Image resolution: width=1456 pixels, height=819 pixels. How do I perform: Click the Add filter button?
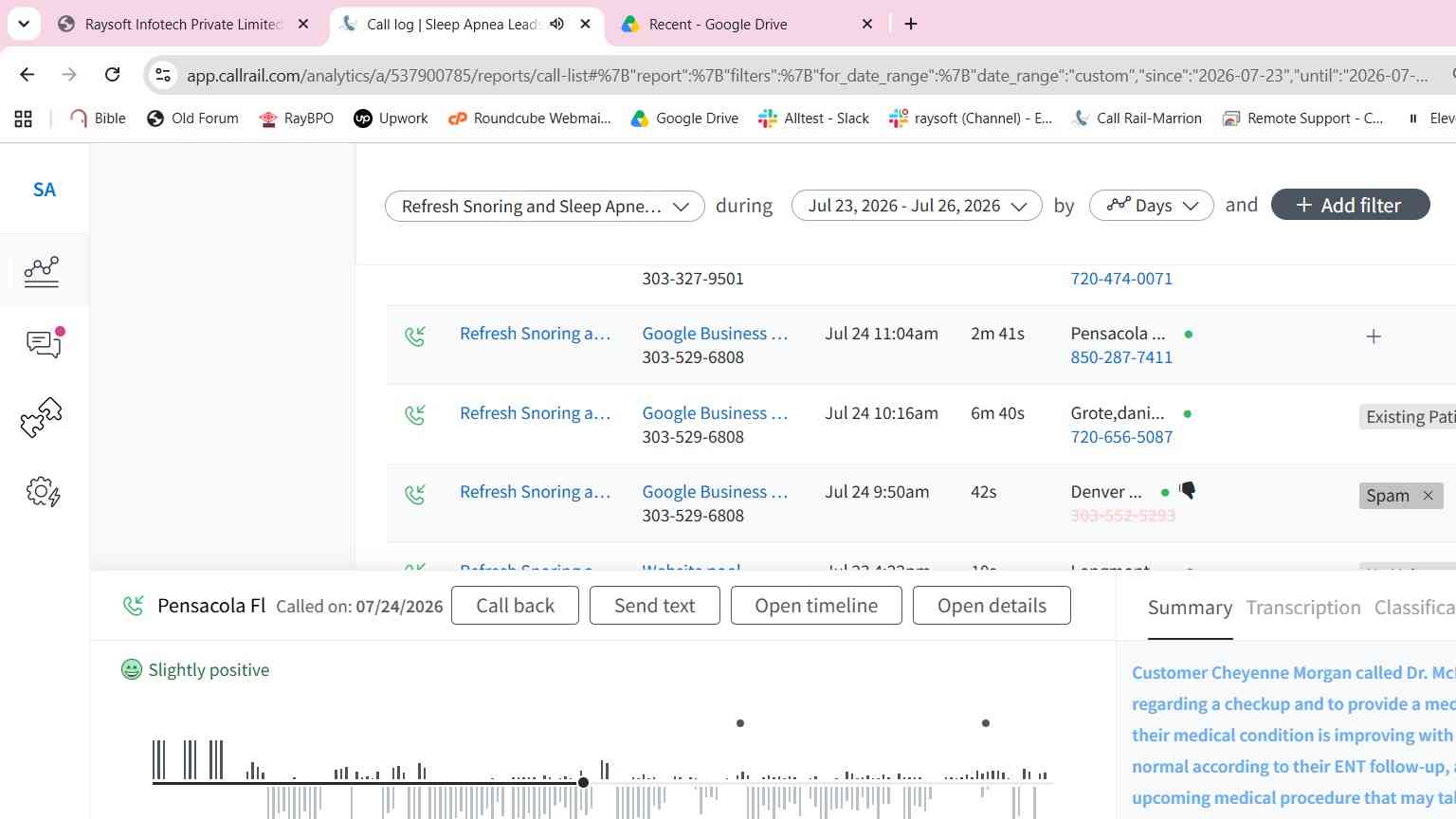[1350, 205]
